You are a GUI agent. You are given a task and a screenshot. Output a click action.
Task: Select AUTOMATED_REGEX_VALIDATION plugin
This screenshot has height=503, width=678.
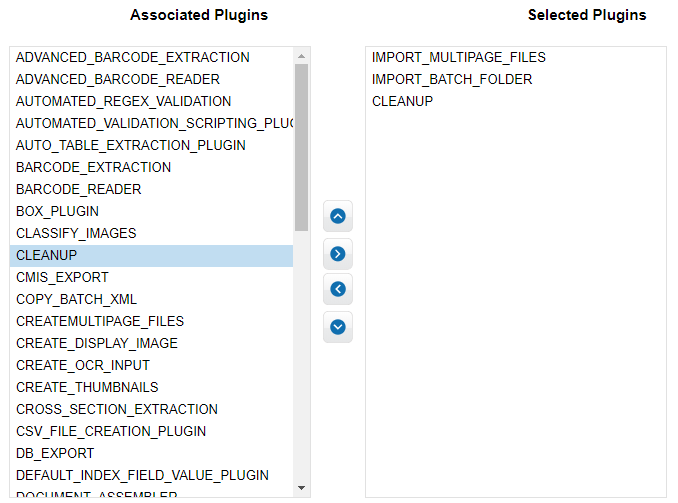[151, 101]
